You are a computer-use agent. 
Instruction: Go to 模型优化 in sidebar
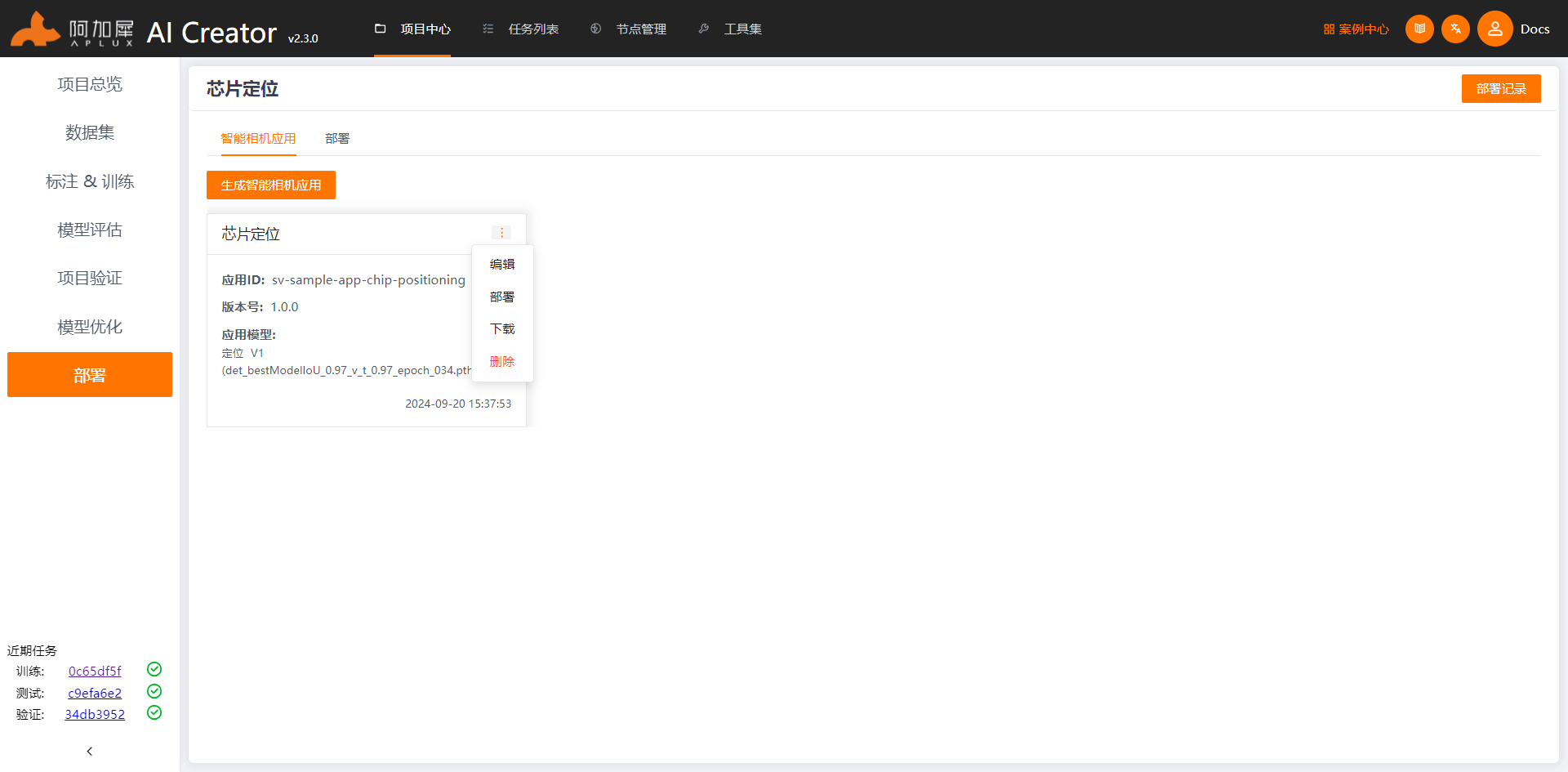(x=90, y=327)
